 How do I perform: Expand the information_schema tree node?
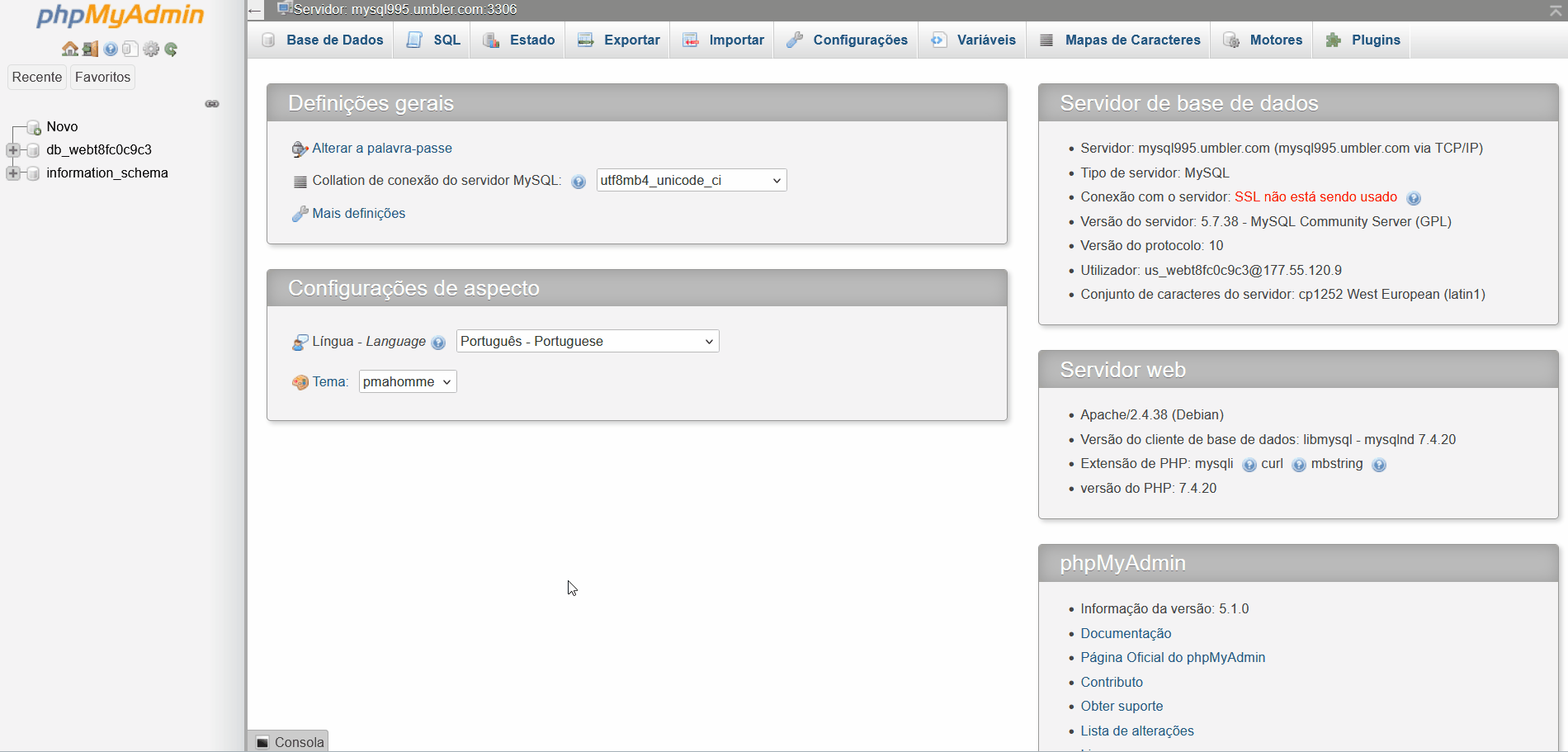click(13, 173)
